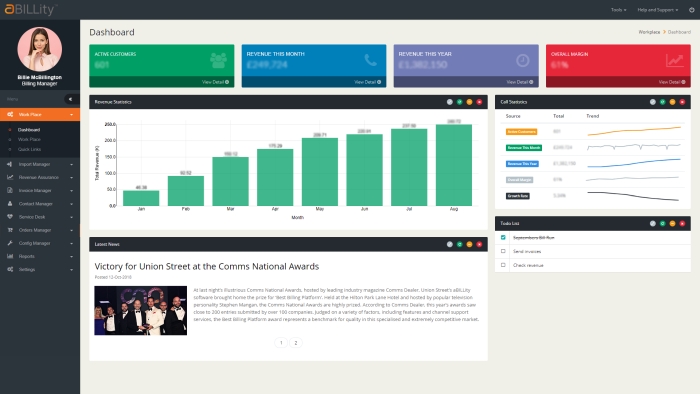
Task: Go to news page 1
Action: 281,343
